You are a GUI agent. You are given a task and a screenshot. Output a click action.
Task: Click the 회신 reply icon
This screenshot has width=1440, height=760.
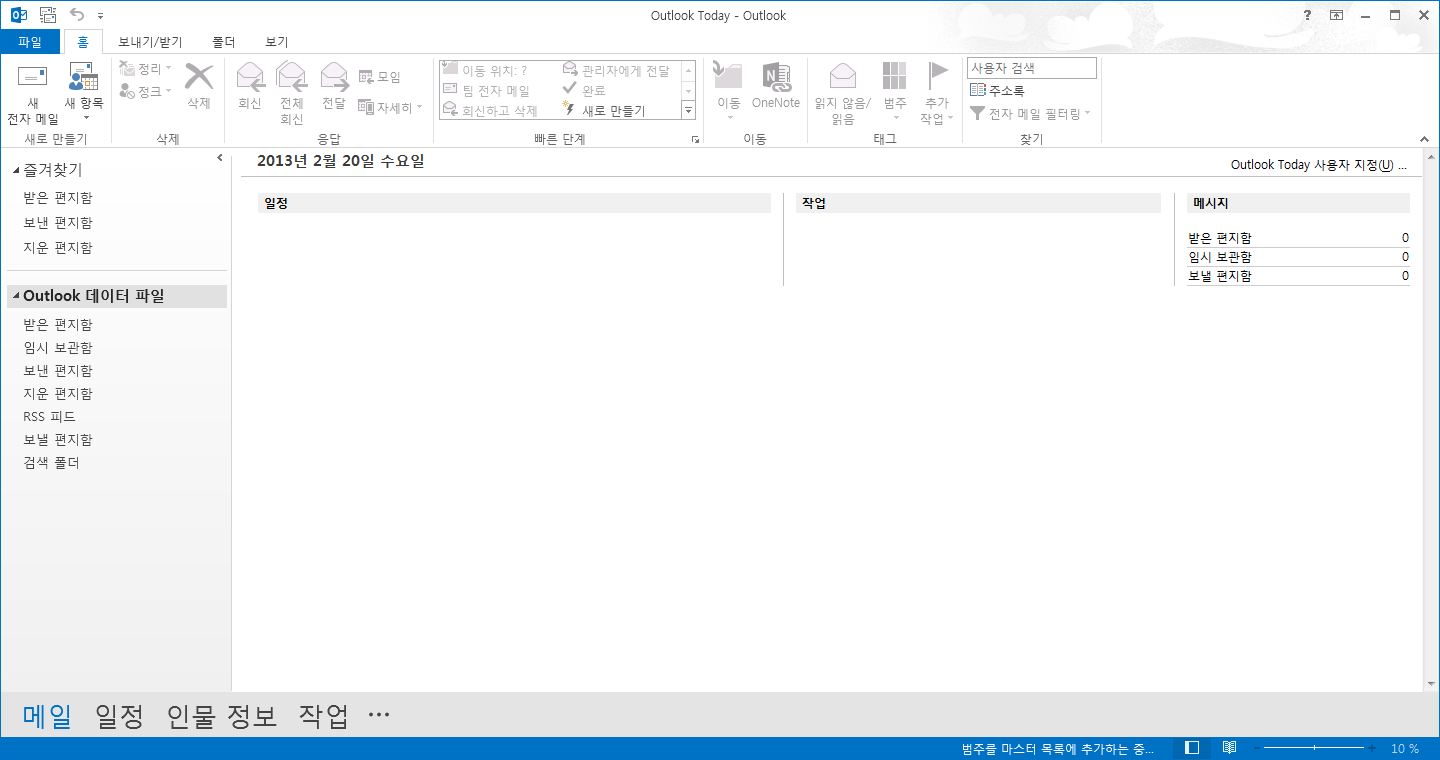pyautogui.click(x=250, y=77)
